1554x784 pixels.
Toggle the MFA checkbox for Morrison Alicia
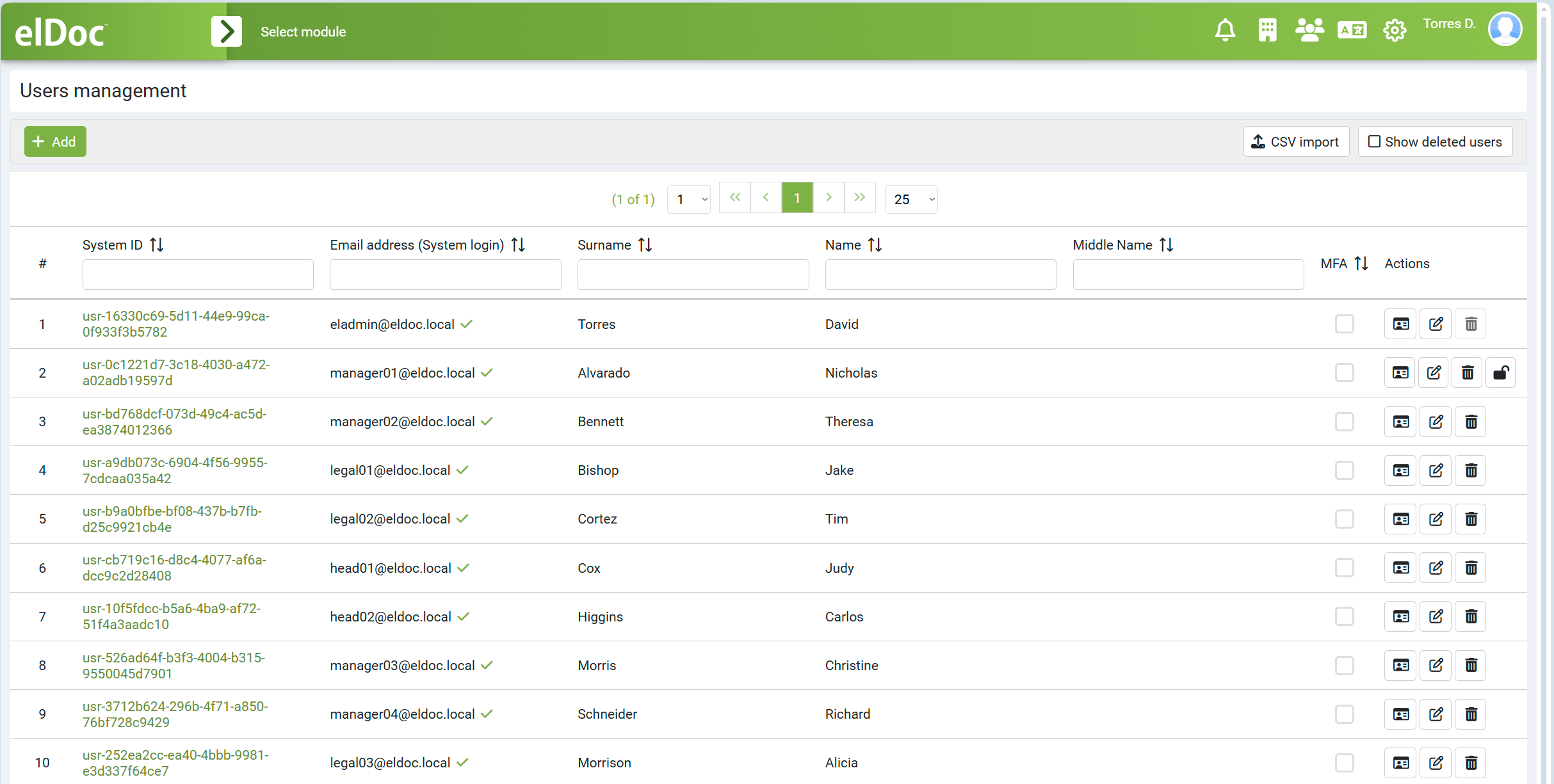point(1344,763)
